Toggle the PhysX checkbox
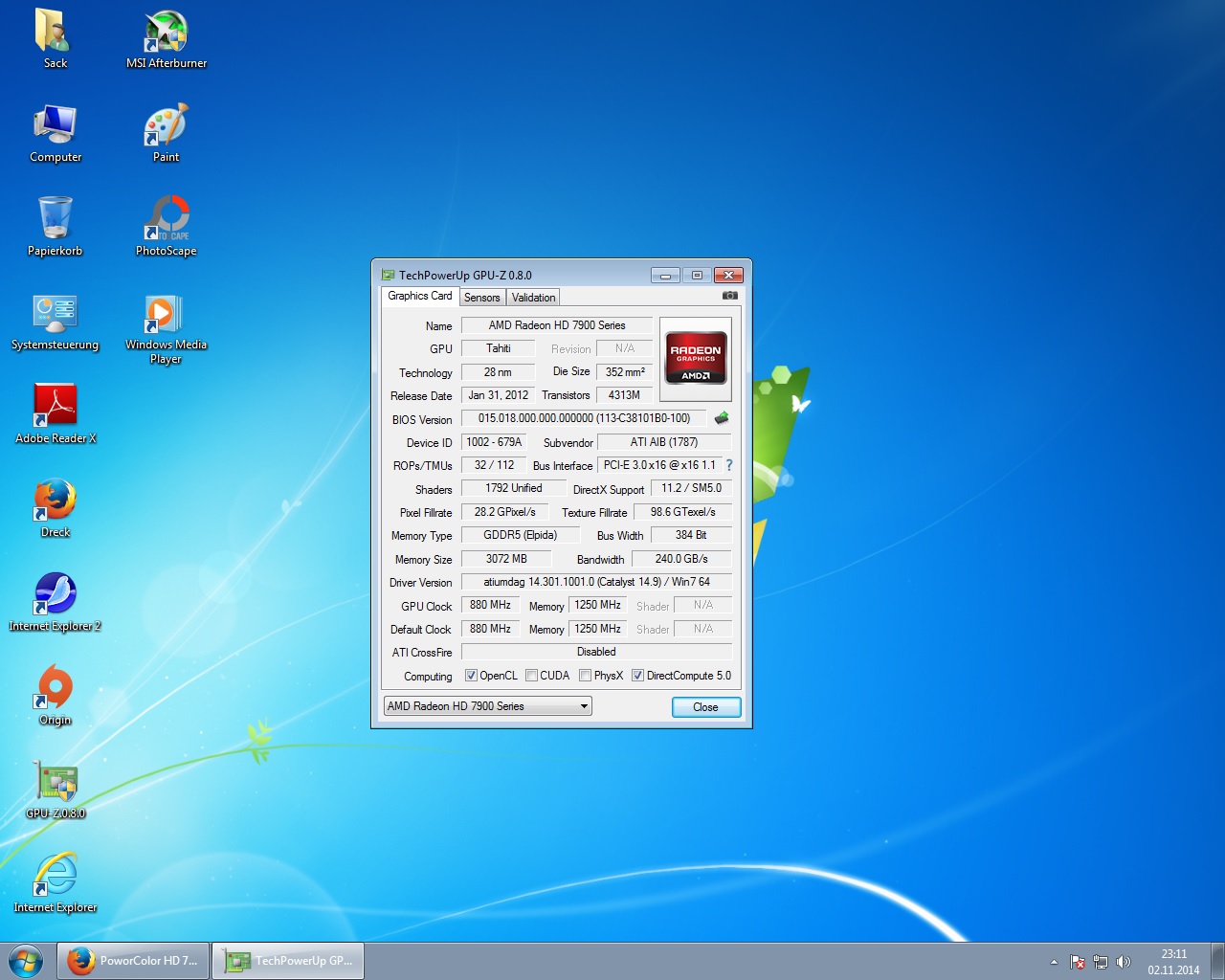This screenshot has width=1225, height=980. [585, 676]
